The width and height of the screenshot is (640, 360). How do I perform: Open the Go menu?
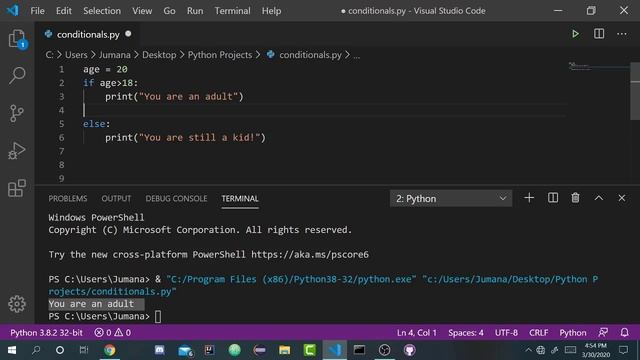coord(169,11)
